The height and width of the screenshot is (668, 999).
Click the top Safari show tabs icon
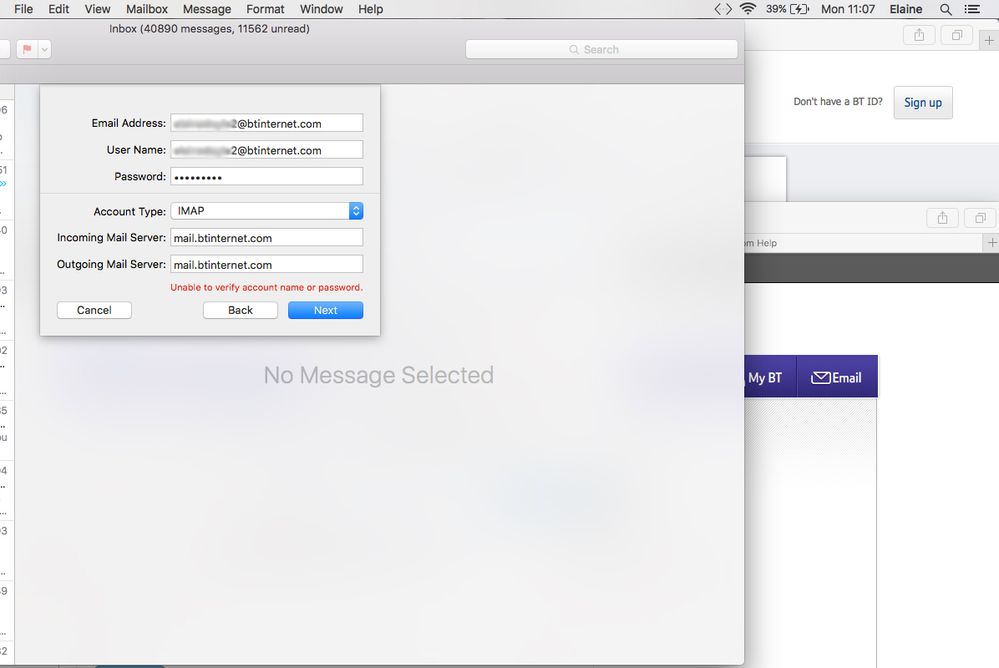click(956, 35)
